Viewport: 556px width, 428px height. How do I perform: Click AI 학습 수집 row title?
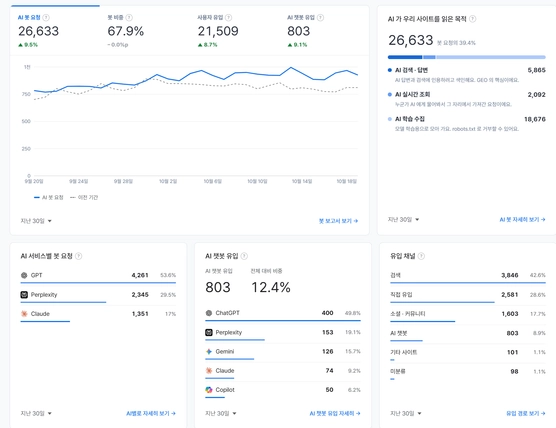click(410, 119)
